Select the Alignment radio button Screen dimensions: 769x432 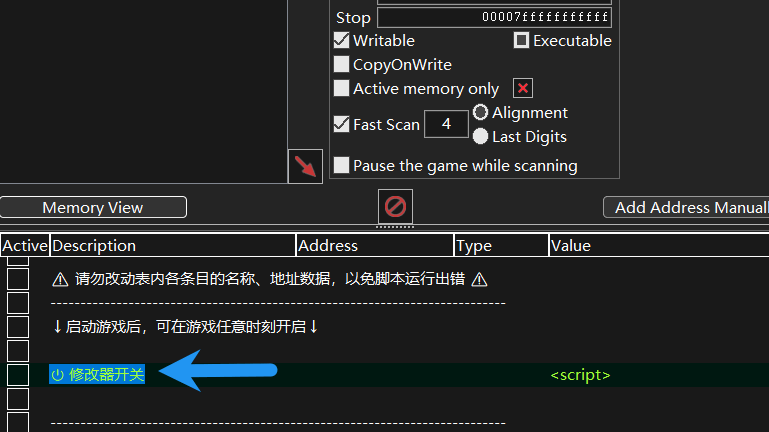pos(481,112)
